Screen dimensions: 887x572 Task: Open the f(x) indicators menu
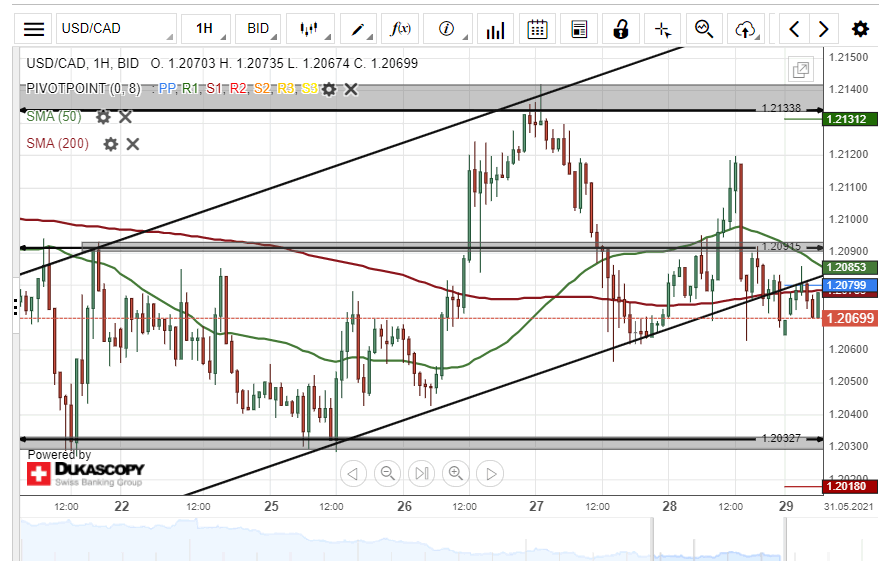coord(402,29)
